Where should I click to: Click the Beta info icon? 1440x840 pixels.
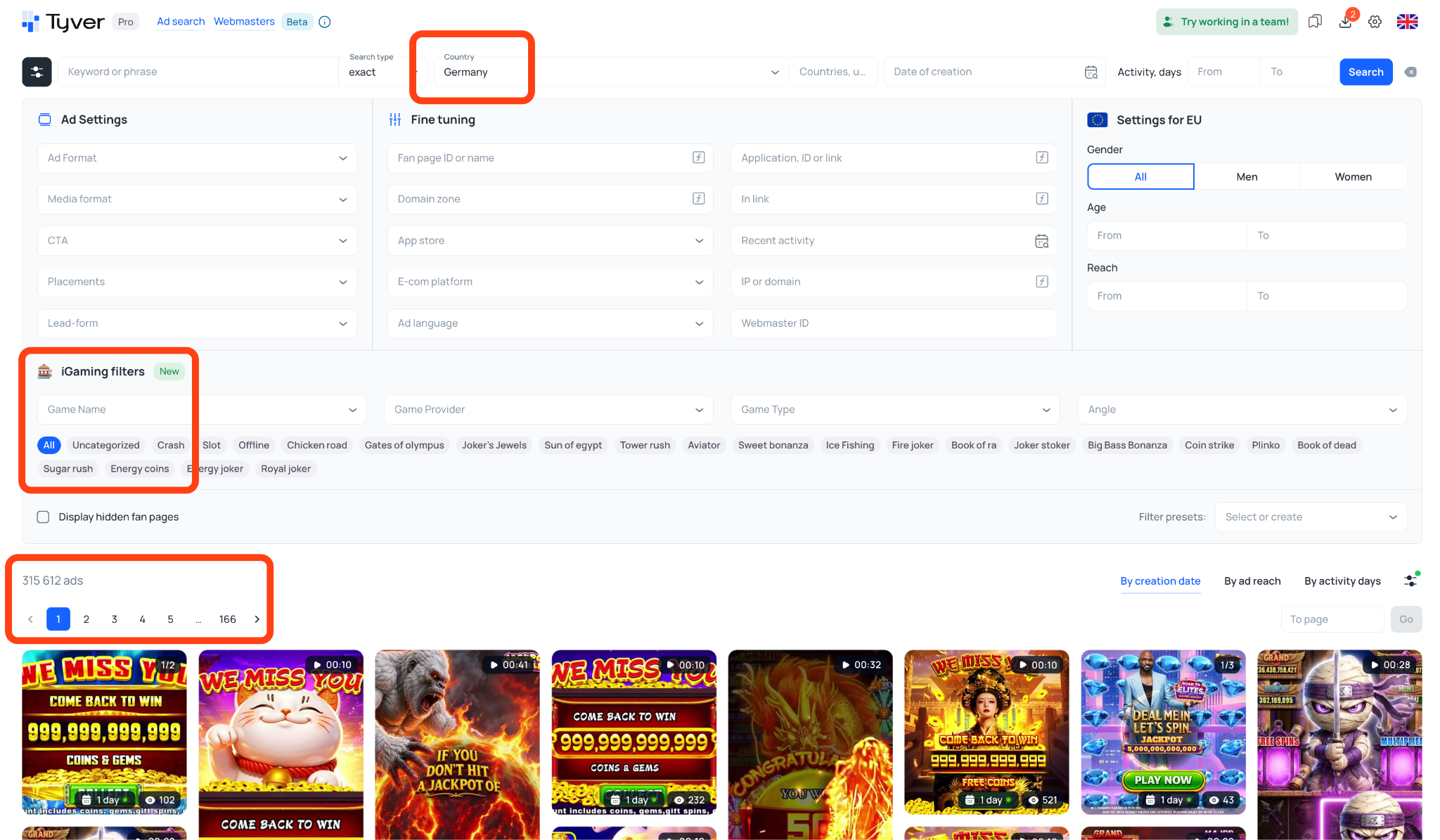coord(325,22)
